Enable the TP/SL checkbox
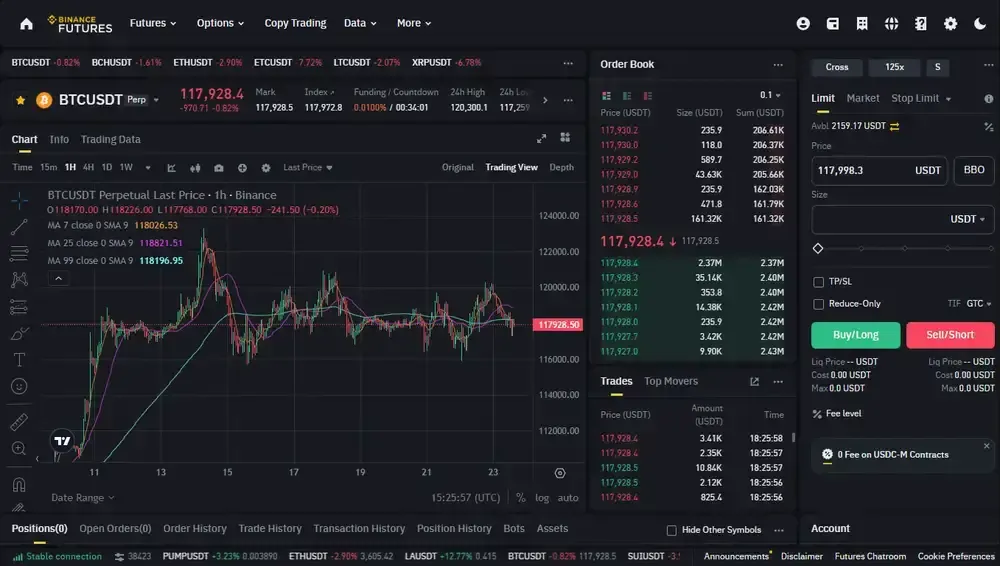The image size is (1000, 566). click(818, 282)
